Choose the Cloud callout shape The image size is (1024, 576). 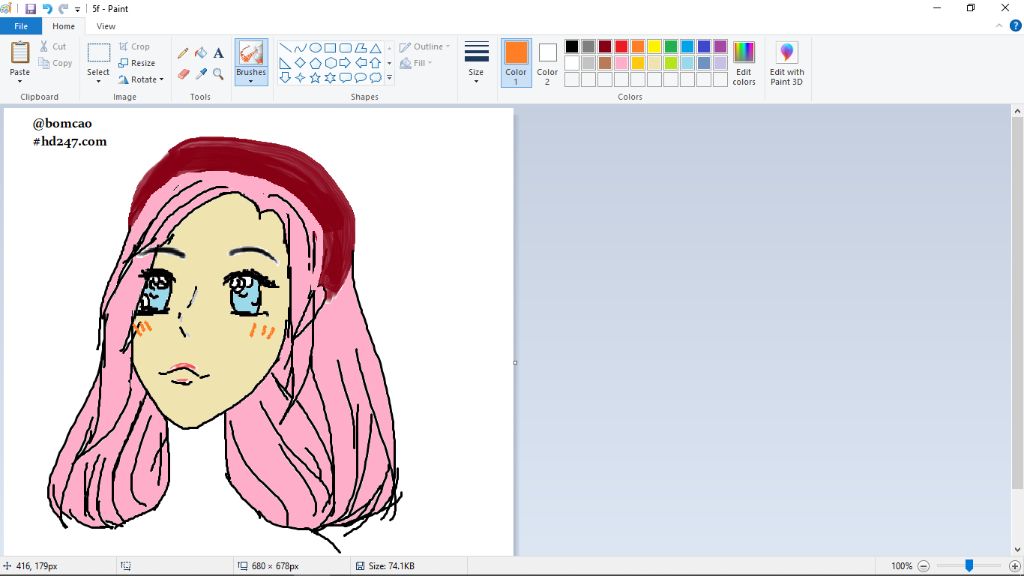tap(376, 78)
